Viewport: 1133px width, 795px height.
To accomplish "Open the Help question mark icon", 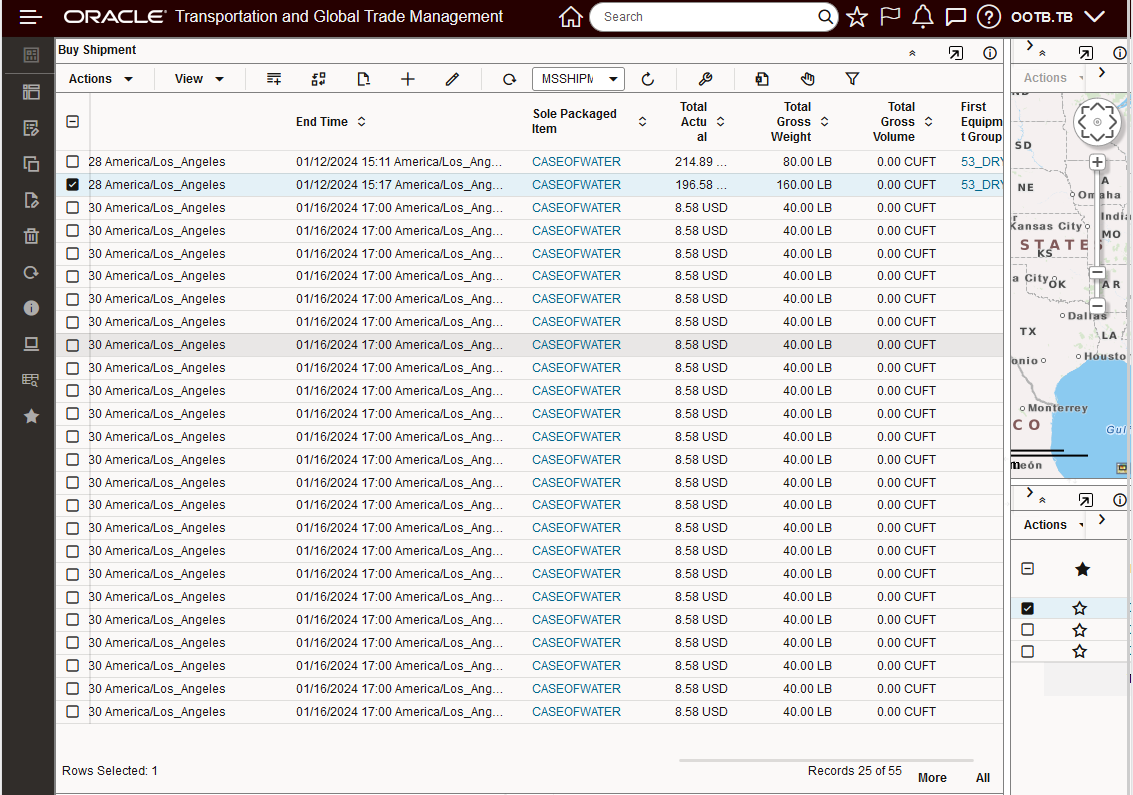I will [x=988, y=17].
